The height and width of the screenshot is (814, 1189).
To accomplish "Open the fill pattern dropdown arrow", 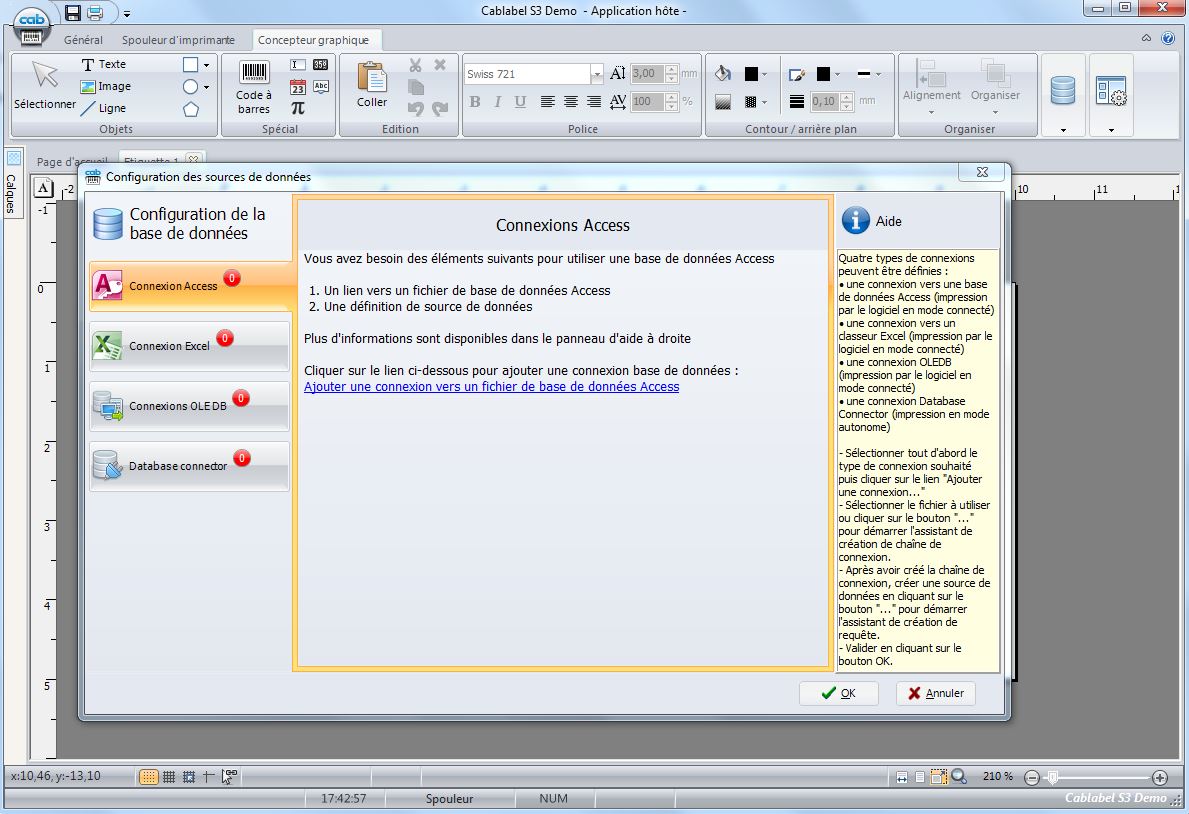I will [764, 102].
